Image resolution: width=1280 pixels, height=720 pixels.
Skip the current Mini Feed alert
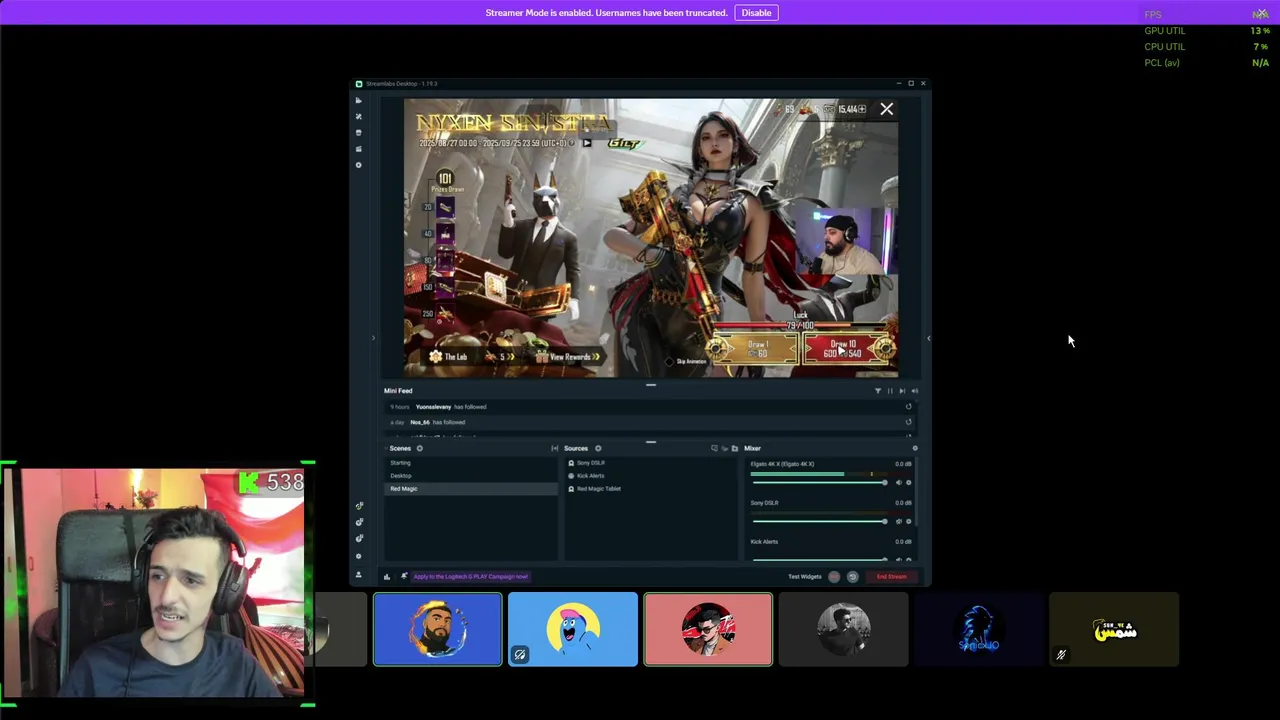click(902, 391)
